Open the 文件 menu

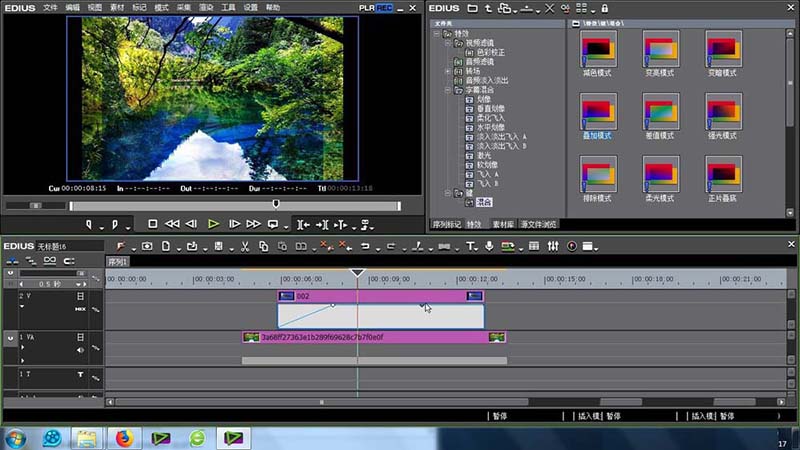click(x=50, y=7)
